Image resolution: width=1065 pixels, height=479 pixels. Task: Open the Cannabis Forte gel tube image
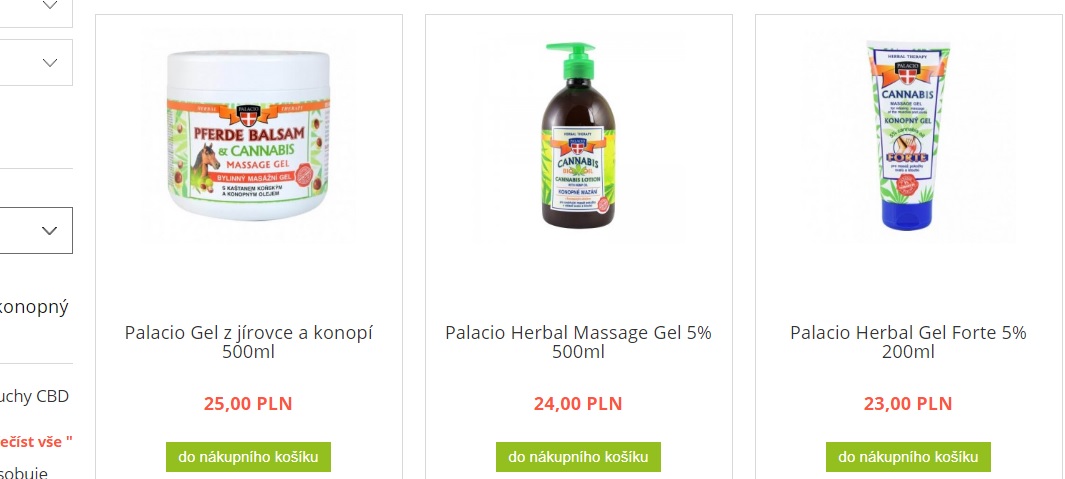coord(908,136)
